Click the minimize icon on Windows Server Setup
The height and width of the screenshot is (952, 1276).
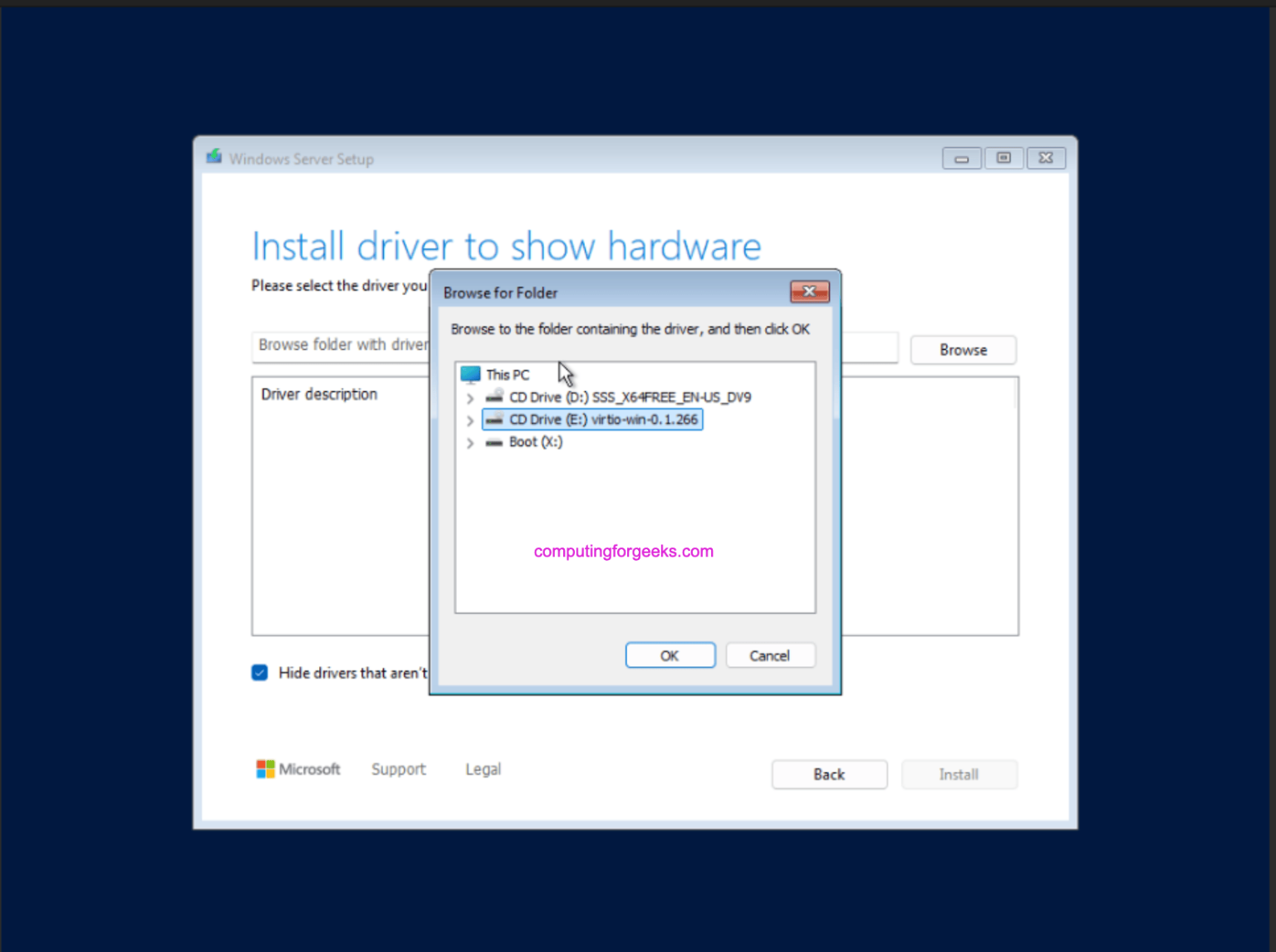click(961, 158)
